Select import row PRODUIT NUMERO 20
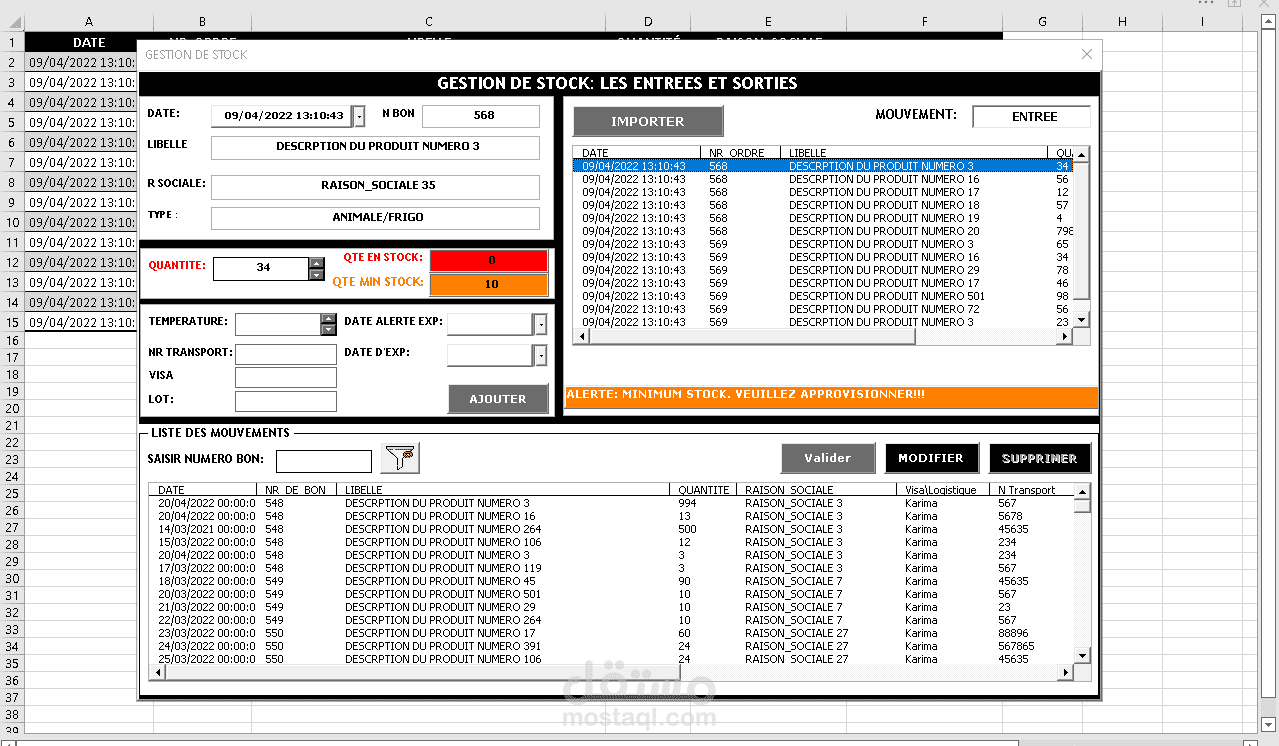Image resolution: width=1279 pixels, height=746 pixels. (823, 231)
